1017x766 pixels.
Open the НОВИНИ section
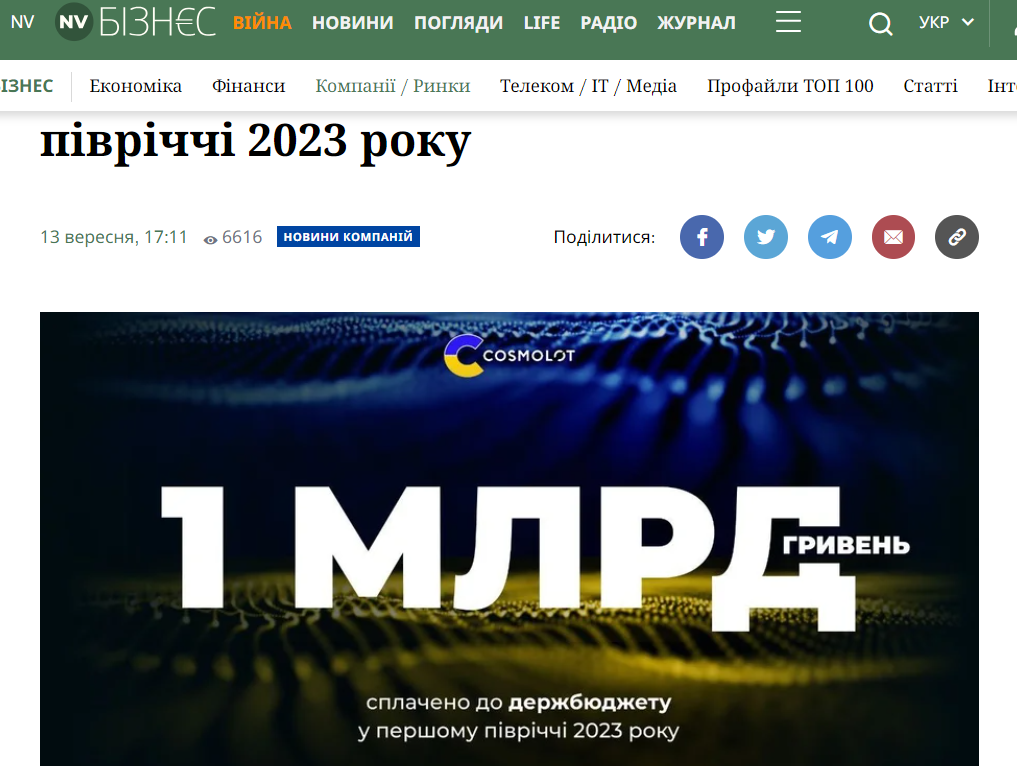tap(353, 23)
